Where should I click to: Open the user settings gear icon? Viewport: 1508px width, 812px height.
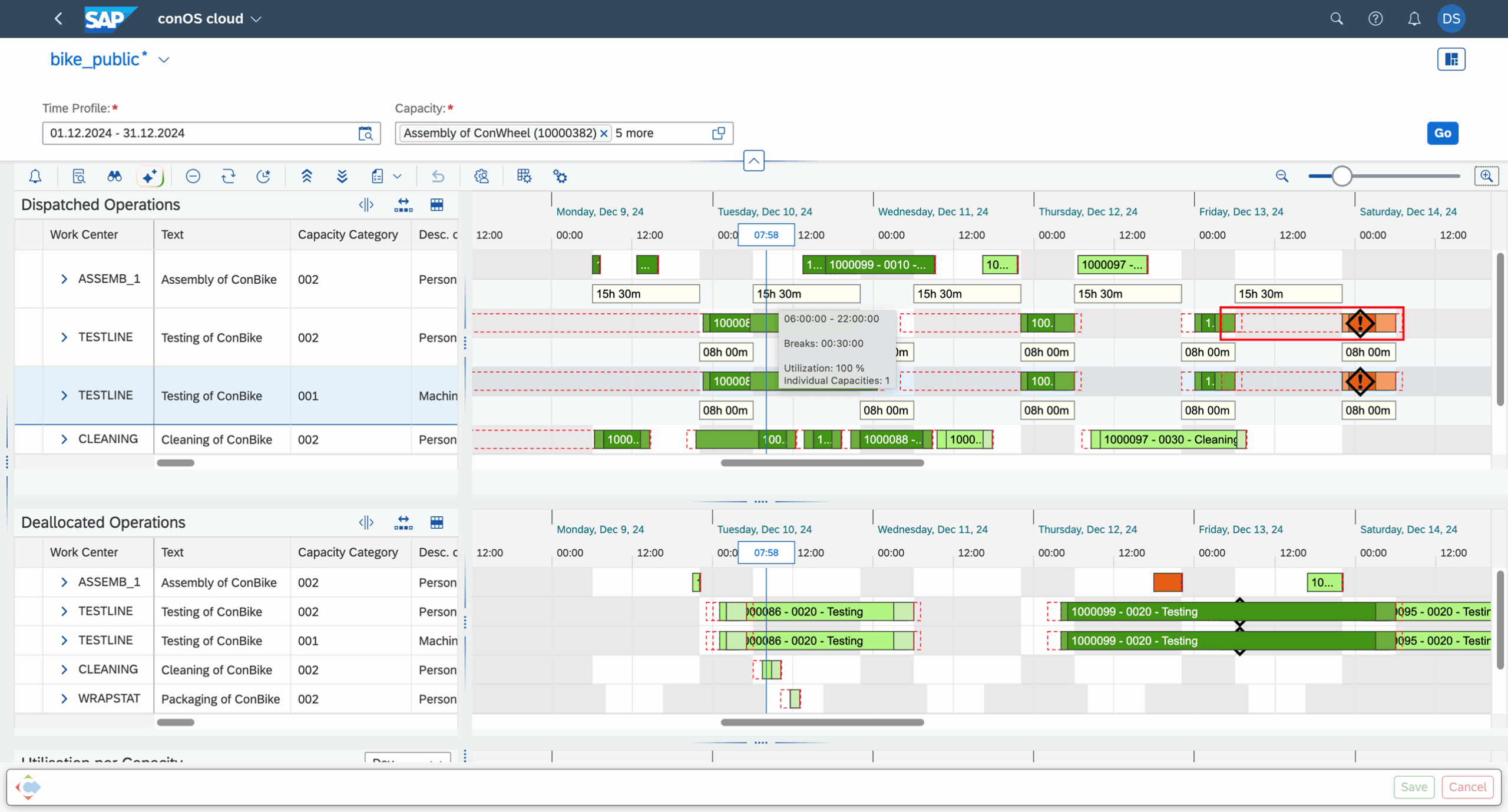click(x=481, y=176)
